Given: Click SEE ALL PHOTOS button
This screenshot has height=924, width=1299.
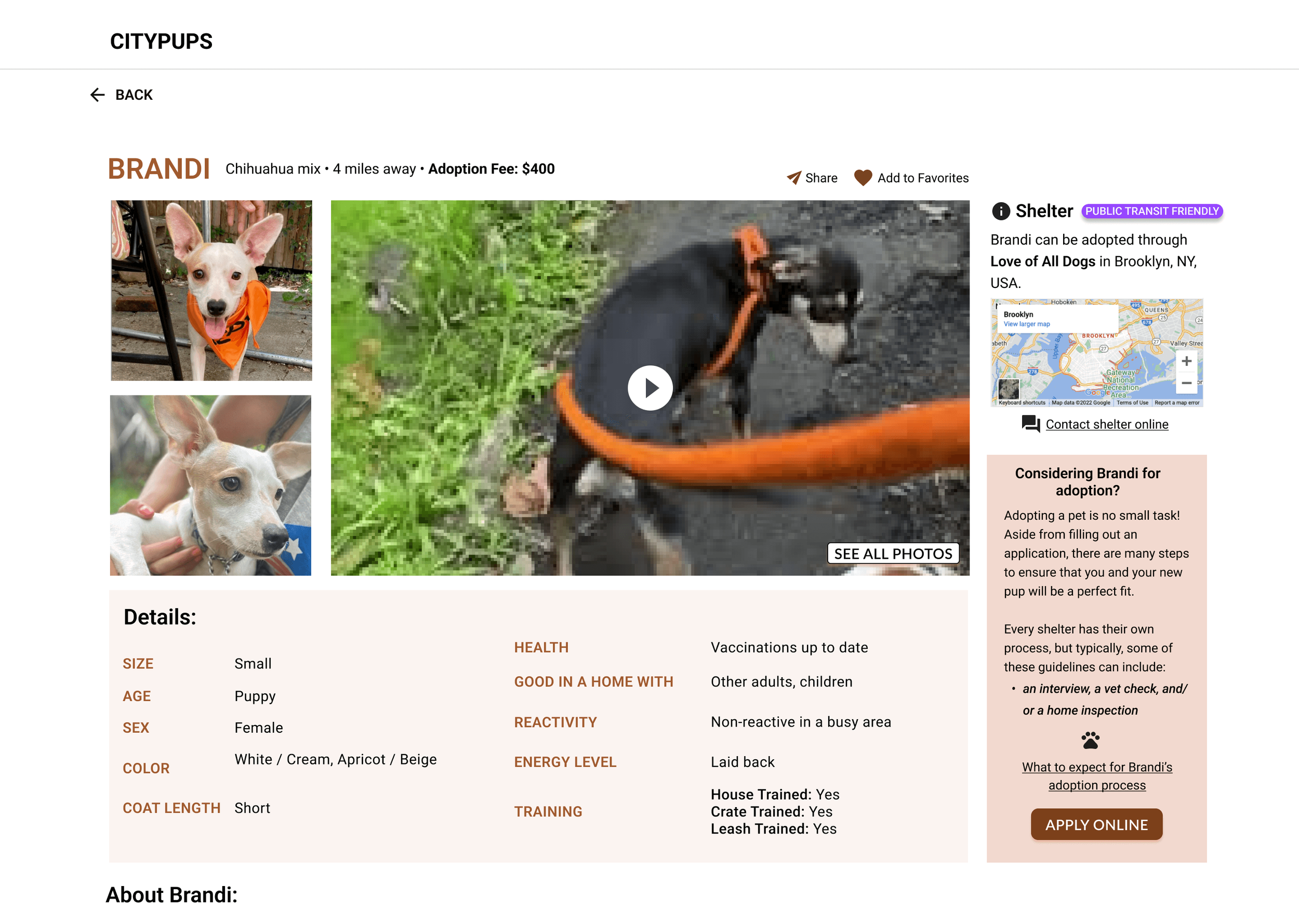Looking at the screenshot, I should pos(892,553).
